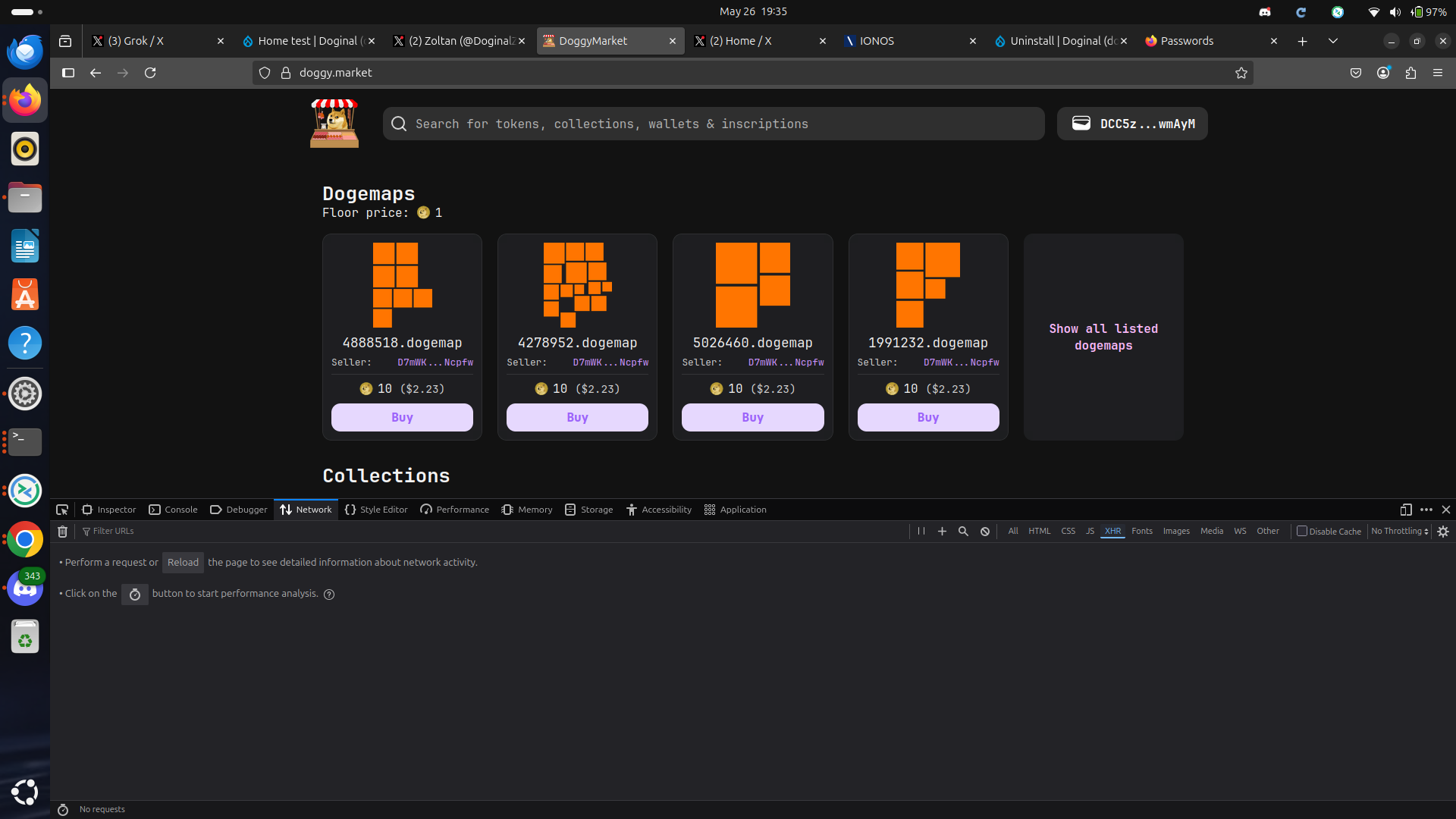1456x819 pixels.
Task: Toggle the Images request filter
Action: [x=1176, y=532]
